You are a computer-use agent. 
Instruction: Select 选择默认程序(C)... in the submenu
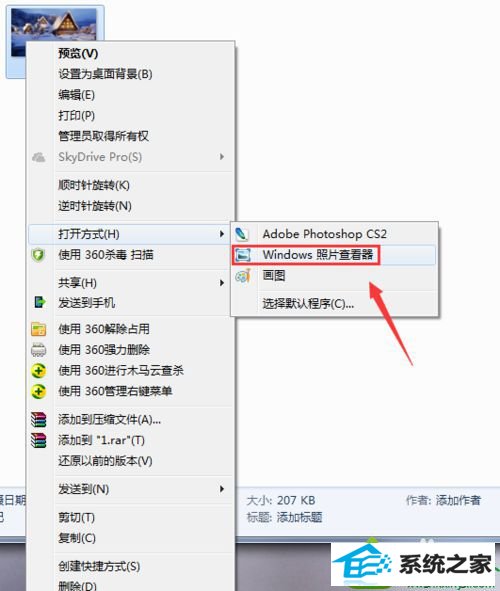pyautogui.click(x=308, y=303)
